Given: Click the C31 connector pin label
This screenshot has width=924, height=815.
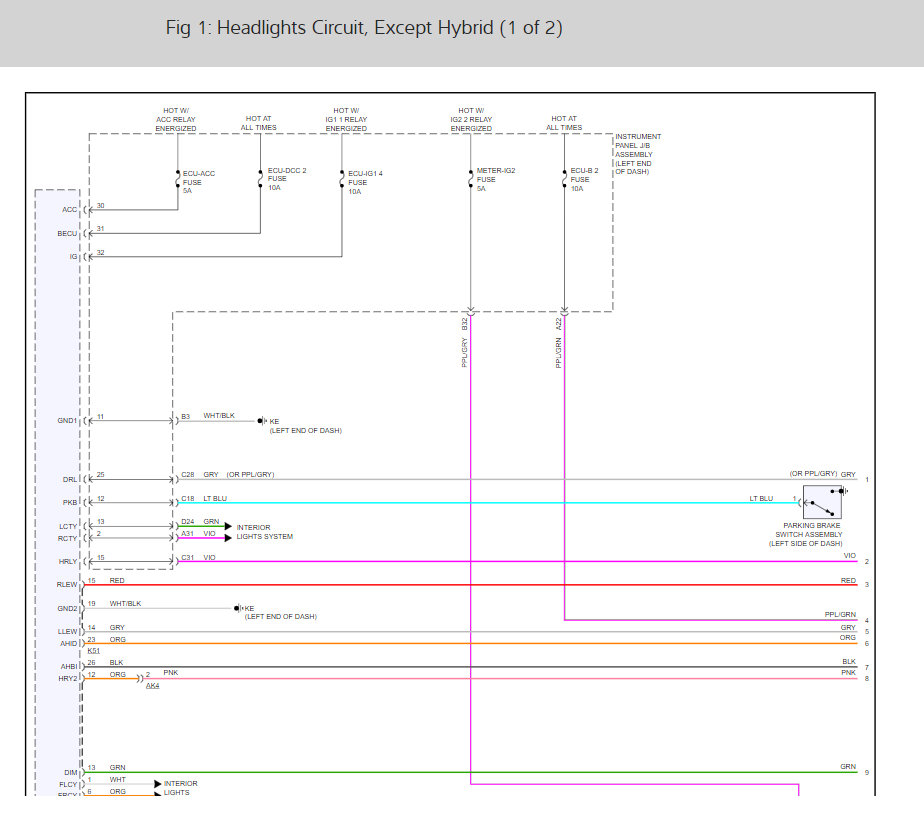Looking at the screenshot, I should (188, 557).
